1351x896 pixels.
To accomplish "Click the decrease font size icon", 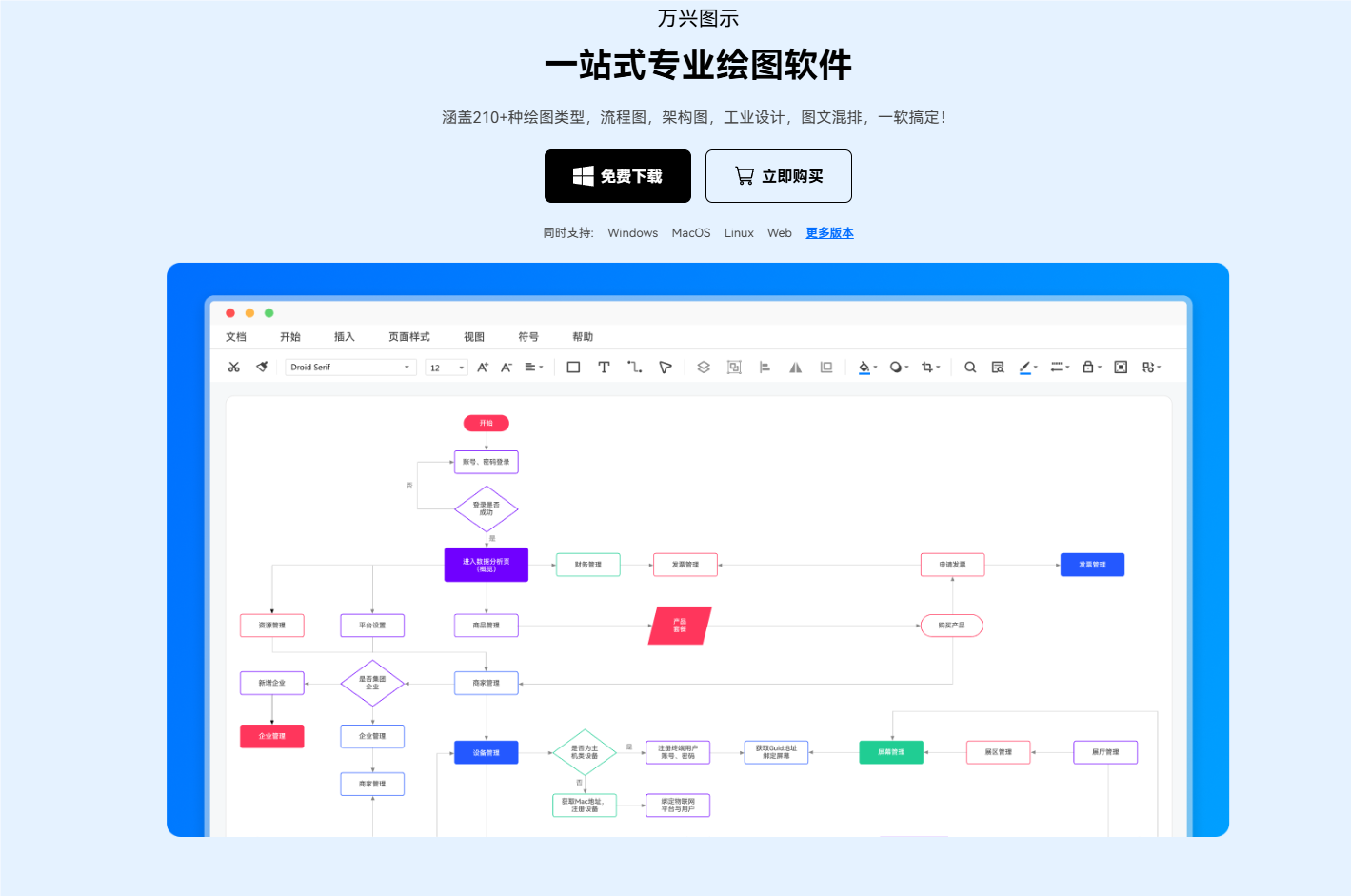I will [x=506, y=367].
